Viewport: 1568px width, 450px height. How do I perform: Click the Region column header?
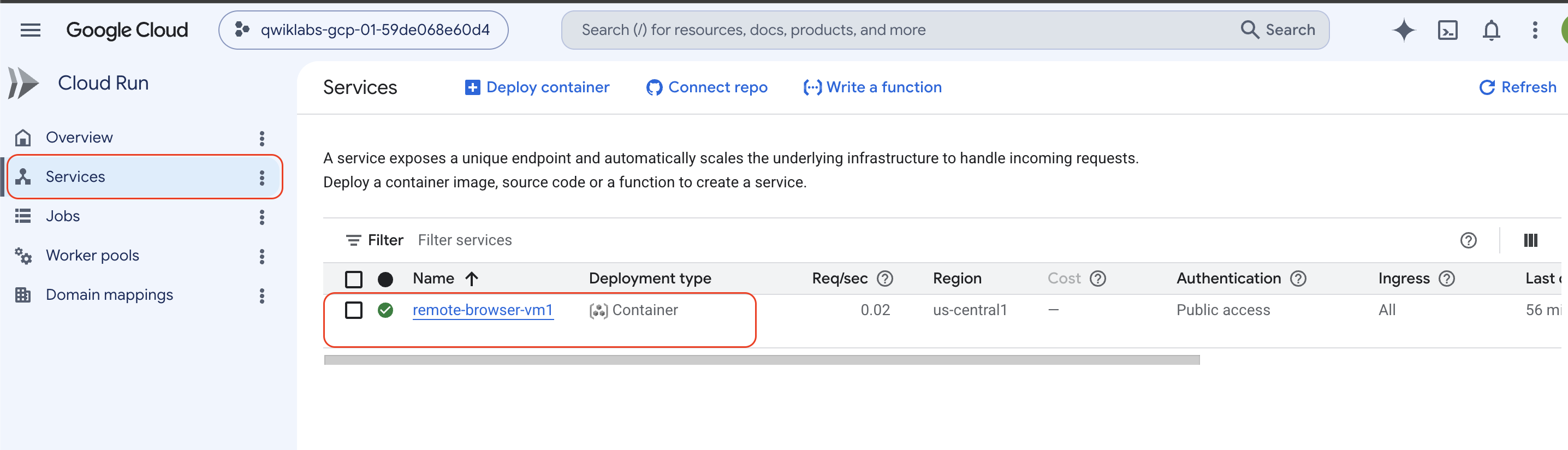(957, 279)
